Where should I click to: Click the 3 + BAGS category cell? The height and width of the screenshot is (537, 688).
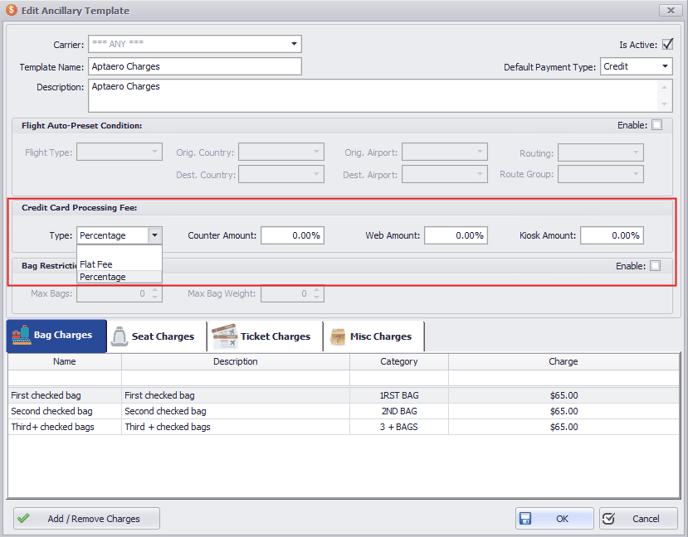click(399, 427)
